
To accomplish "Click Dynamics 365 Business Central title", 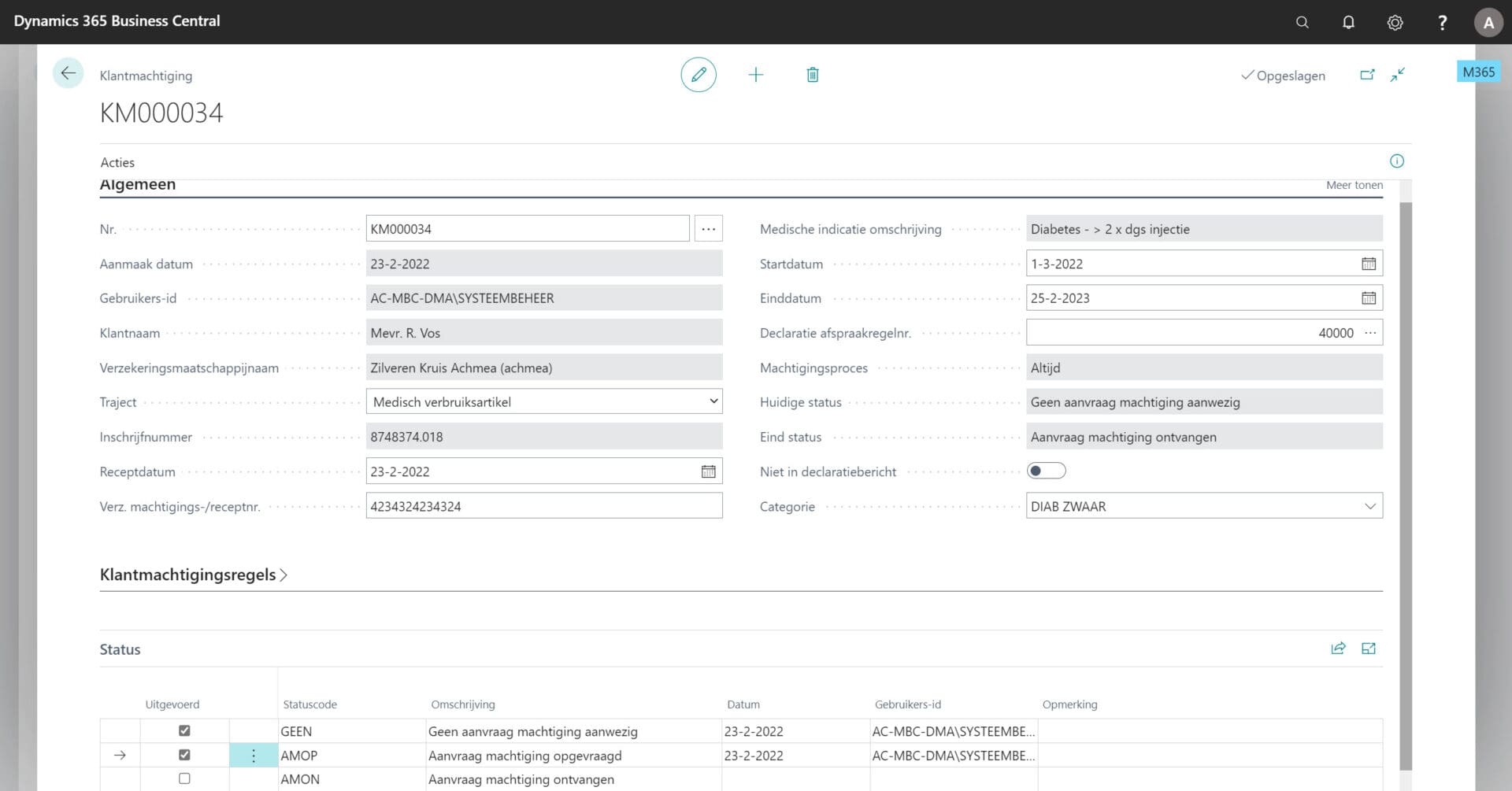I will tap(117, 21).
